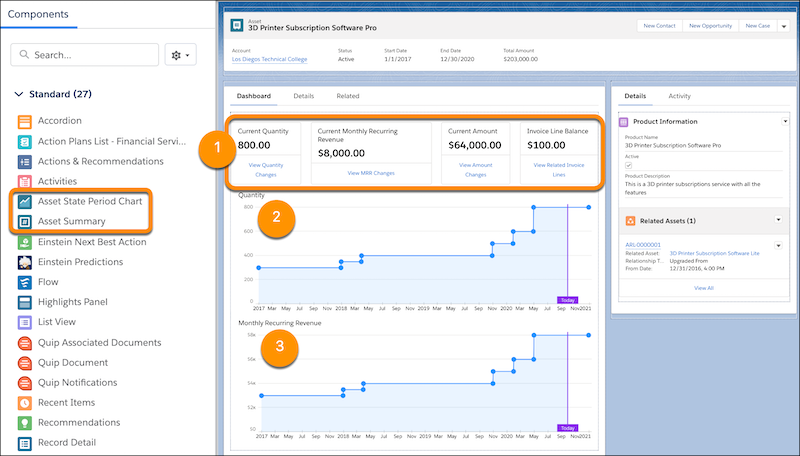This screenshot has height=456, width=800.
Task: Select the Einstein Predictions label
Action: click(81, 262)
